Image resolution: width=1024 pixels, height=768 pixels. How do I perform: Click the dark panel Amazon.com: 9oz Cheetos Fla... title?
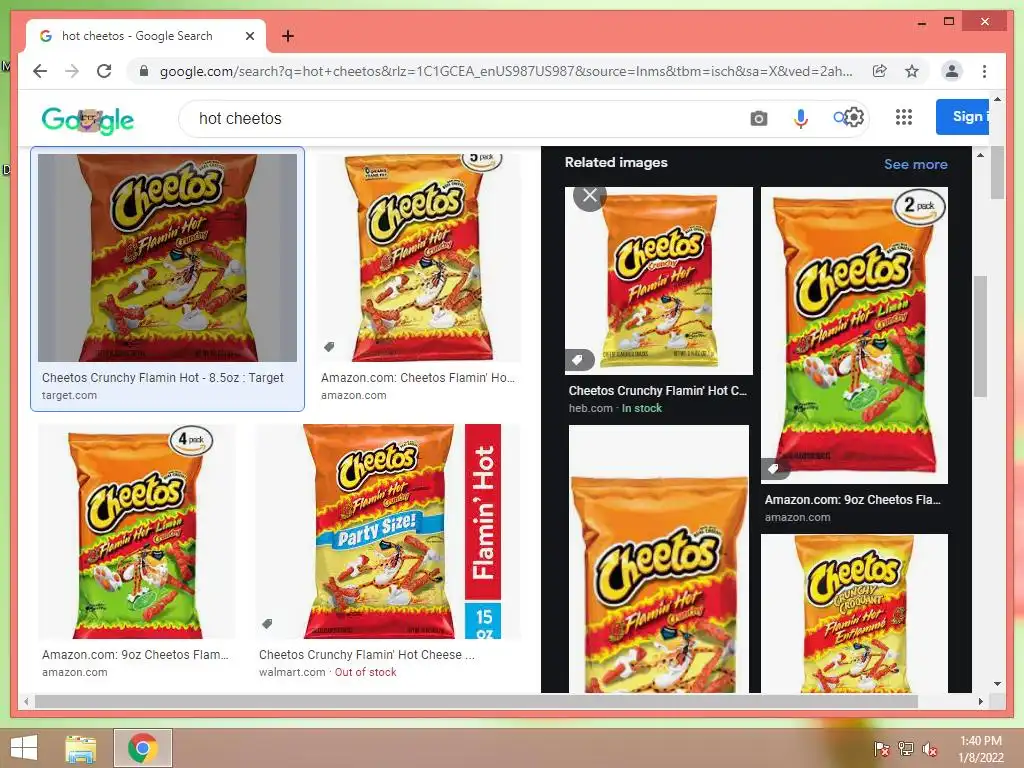[x=852, y=500]
